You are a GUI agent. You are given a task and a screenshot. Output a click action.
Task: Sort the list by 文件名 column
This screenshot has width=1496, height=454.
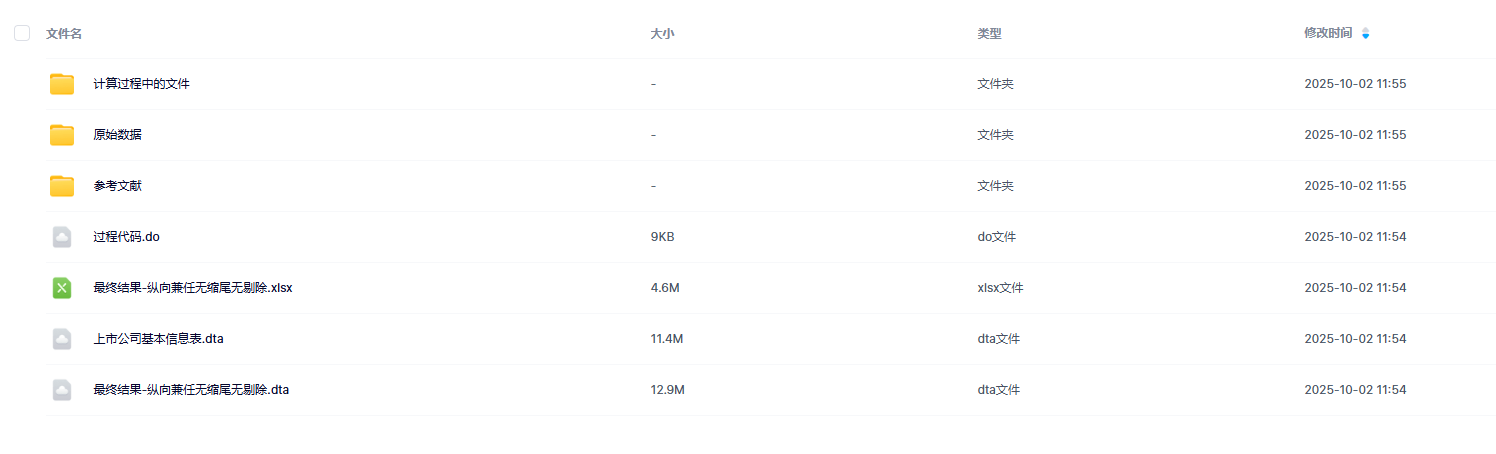click(64, 34)
